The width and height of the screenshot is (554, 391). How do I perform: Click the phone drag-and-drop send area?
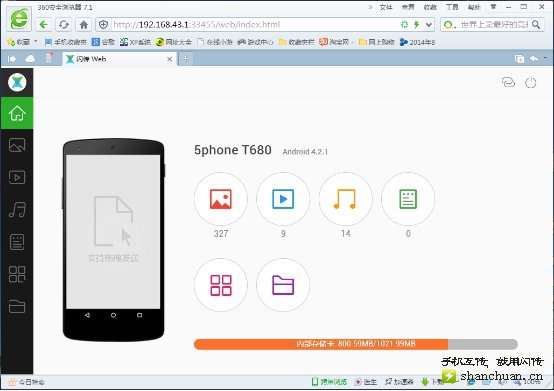[113, 231]
